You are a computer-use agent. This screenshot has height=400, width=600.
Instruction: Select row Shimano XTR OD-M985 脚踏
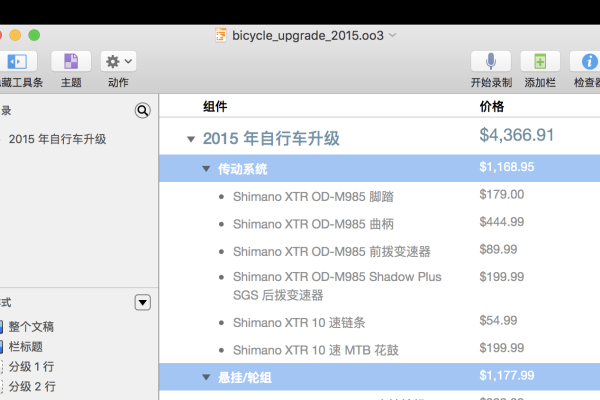click(x=313, y=197)
